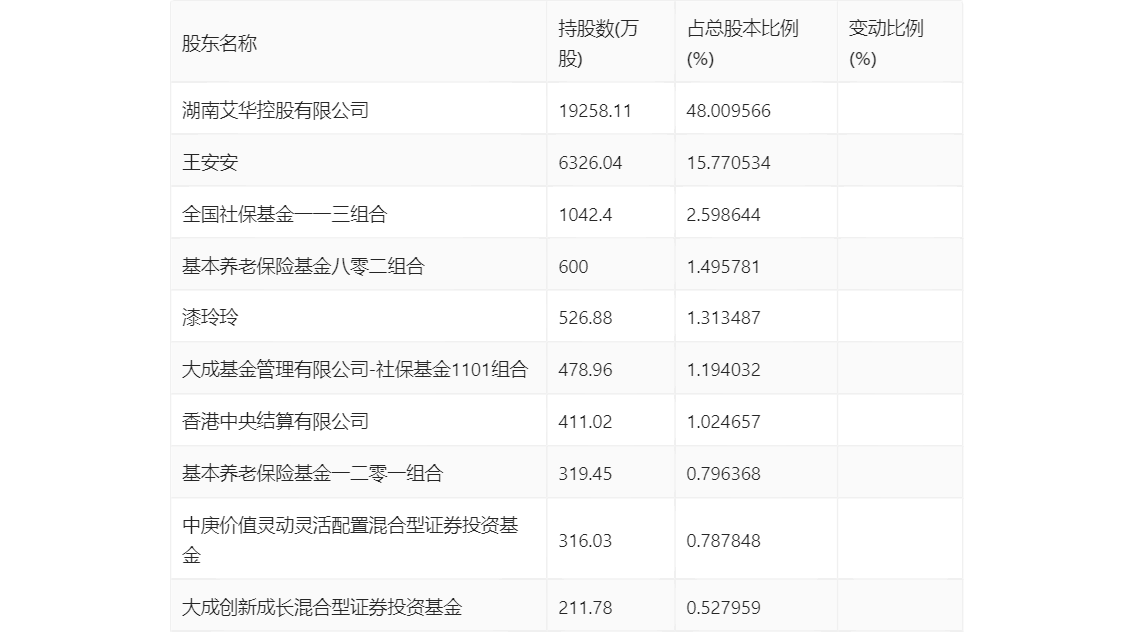Click the 占总股本比例(%) column header
1134x632 pixels.
tap(743, 43)
